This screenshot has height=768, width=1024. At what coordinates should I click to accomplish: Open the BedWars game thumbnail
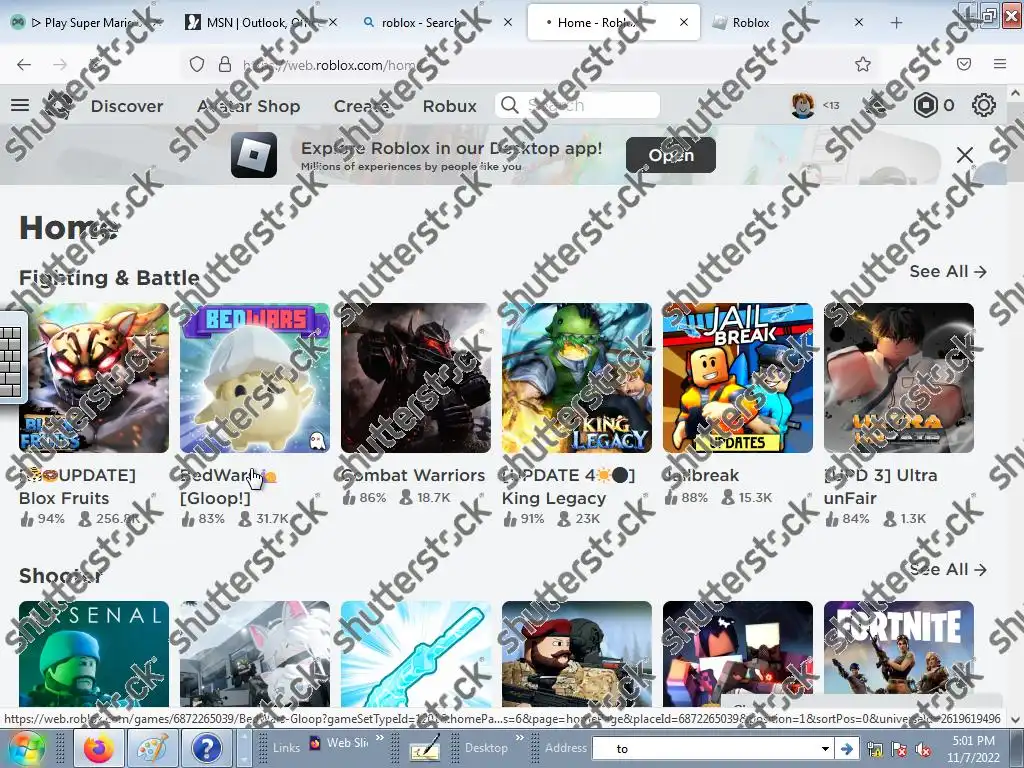click(255, 377)
